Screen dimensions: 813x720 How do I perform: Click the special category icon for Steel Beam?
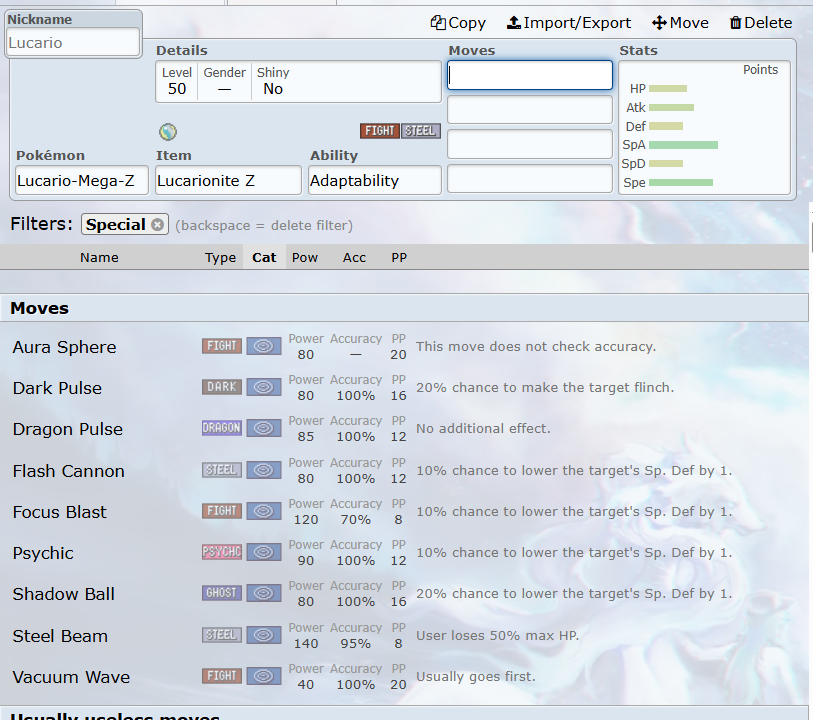pyautogui.click(x=264, y=635)
